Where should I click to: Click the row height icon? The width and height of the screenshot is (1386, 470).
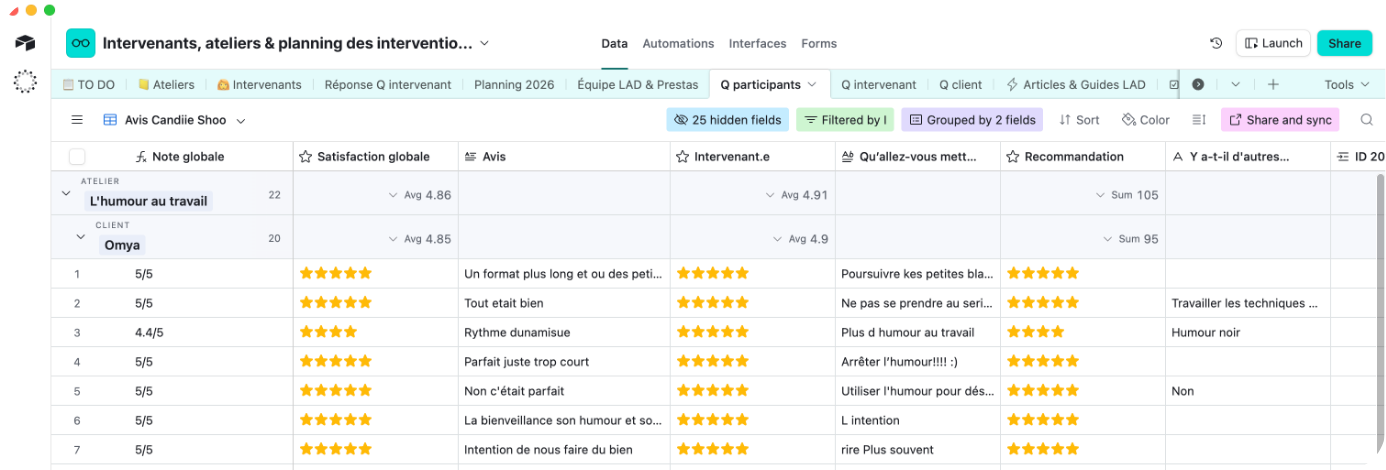pos(1199,120)
